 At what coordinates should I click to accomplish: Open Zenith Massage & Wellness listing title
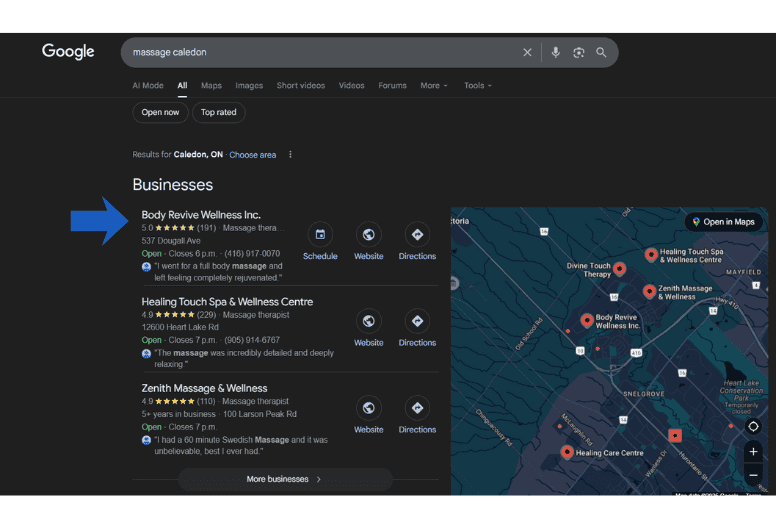click(204, 388)
